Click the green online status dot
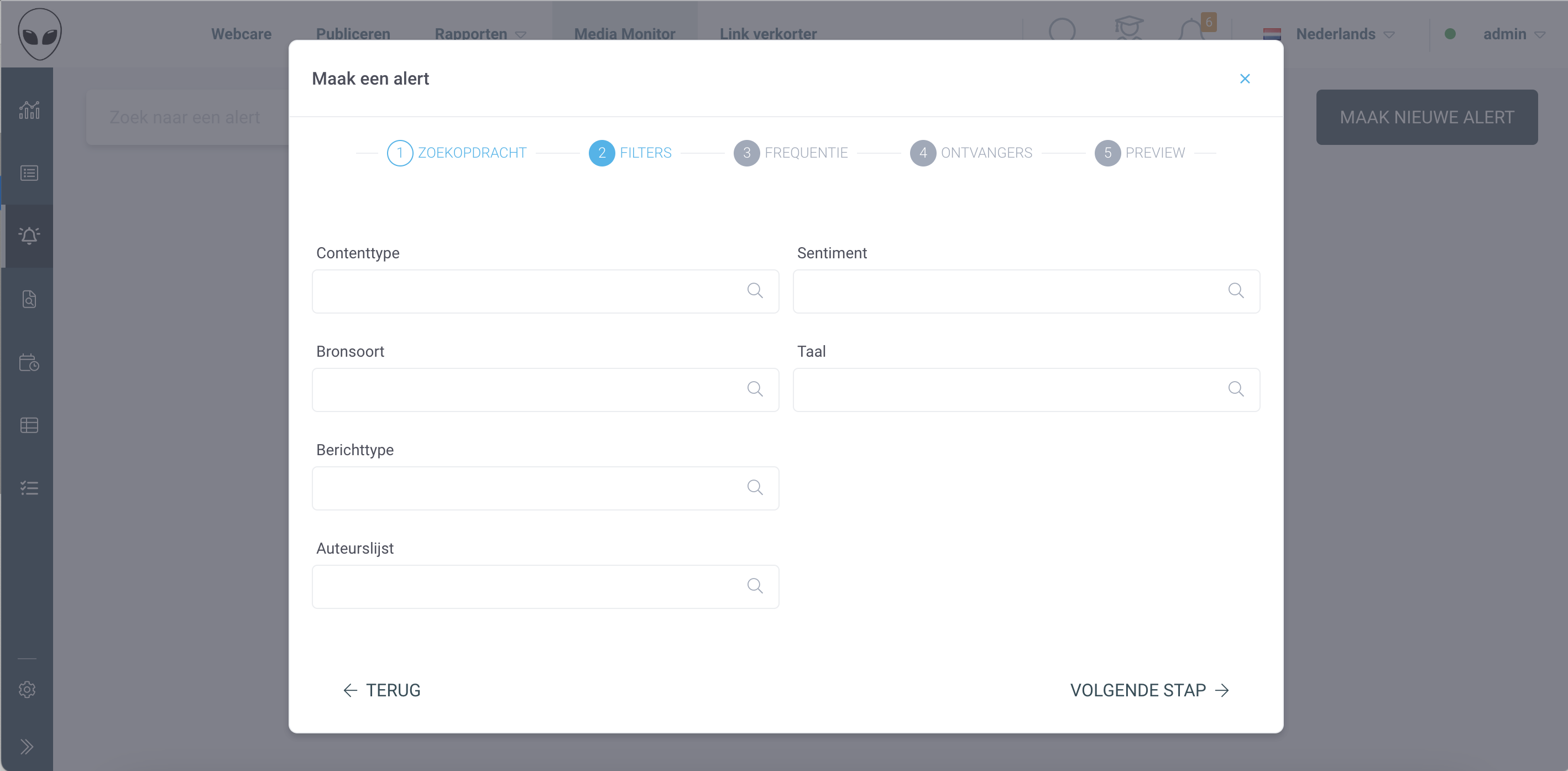This screenshot has width=1568, height=771. (1450, 34)
